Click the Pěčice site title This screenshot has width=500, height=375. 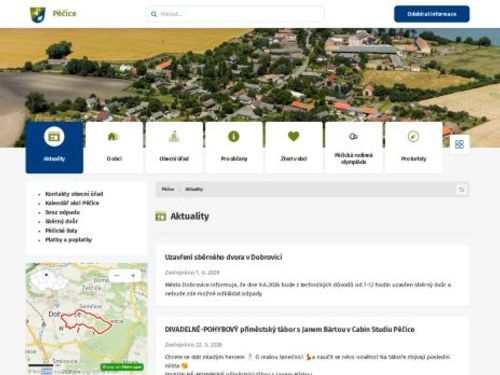[x=64, y=14]
